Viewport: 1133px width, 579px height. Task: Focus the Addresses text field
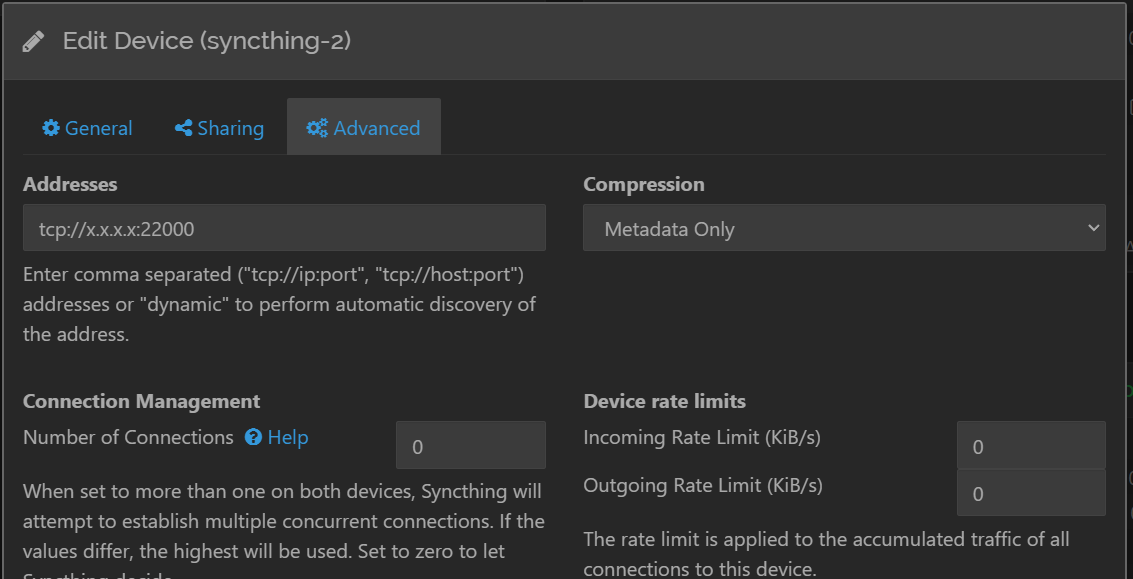(x=284, y=228)
